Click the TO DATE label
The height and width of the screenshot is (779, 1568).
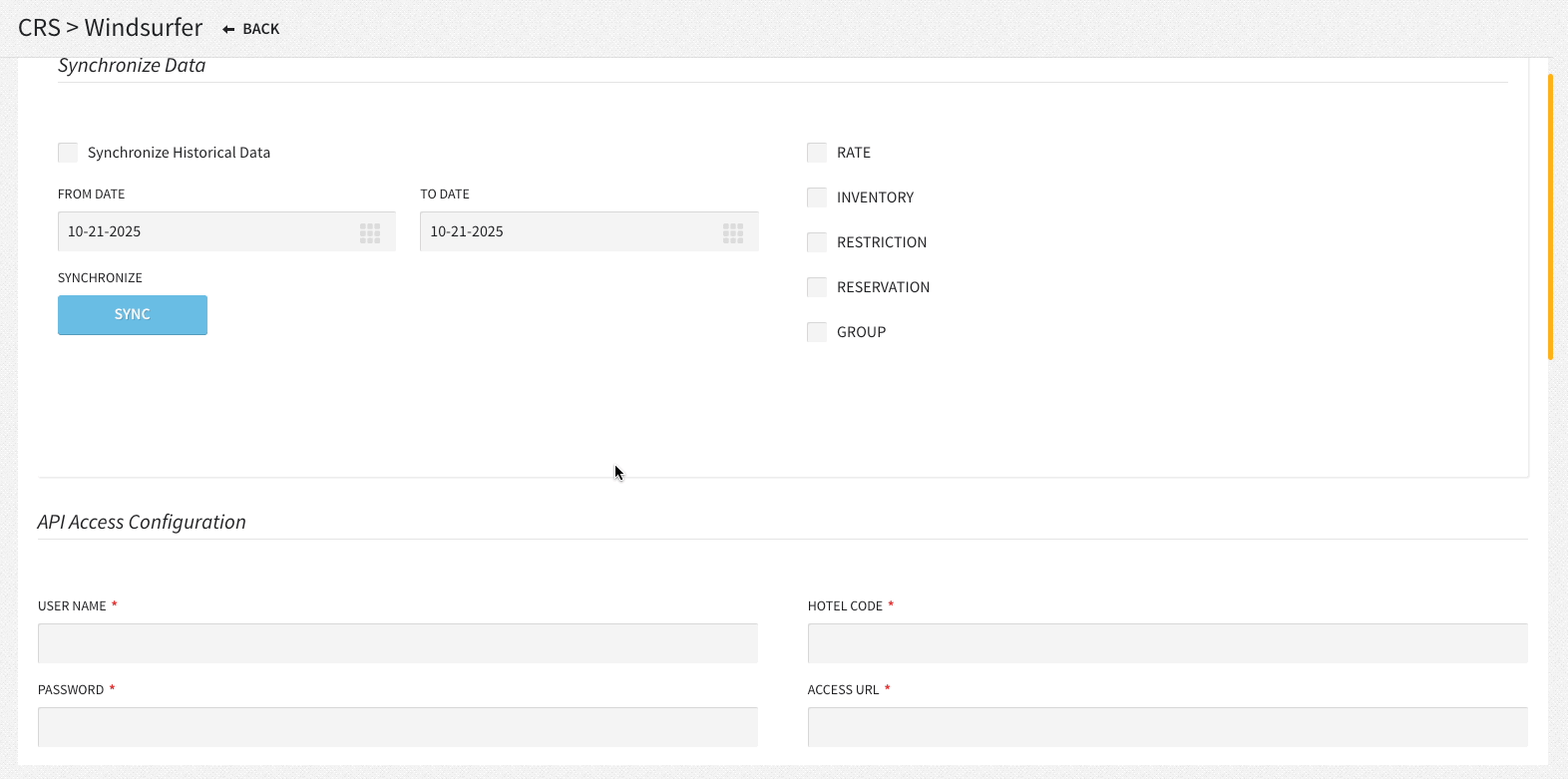click(x=445, y=195)
